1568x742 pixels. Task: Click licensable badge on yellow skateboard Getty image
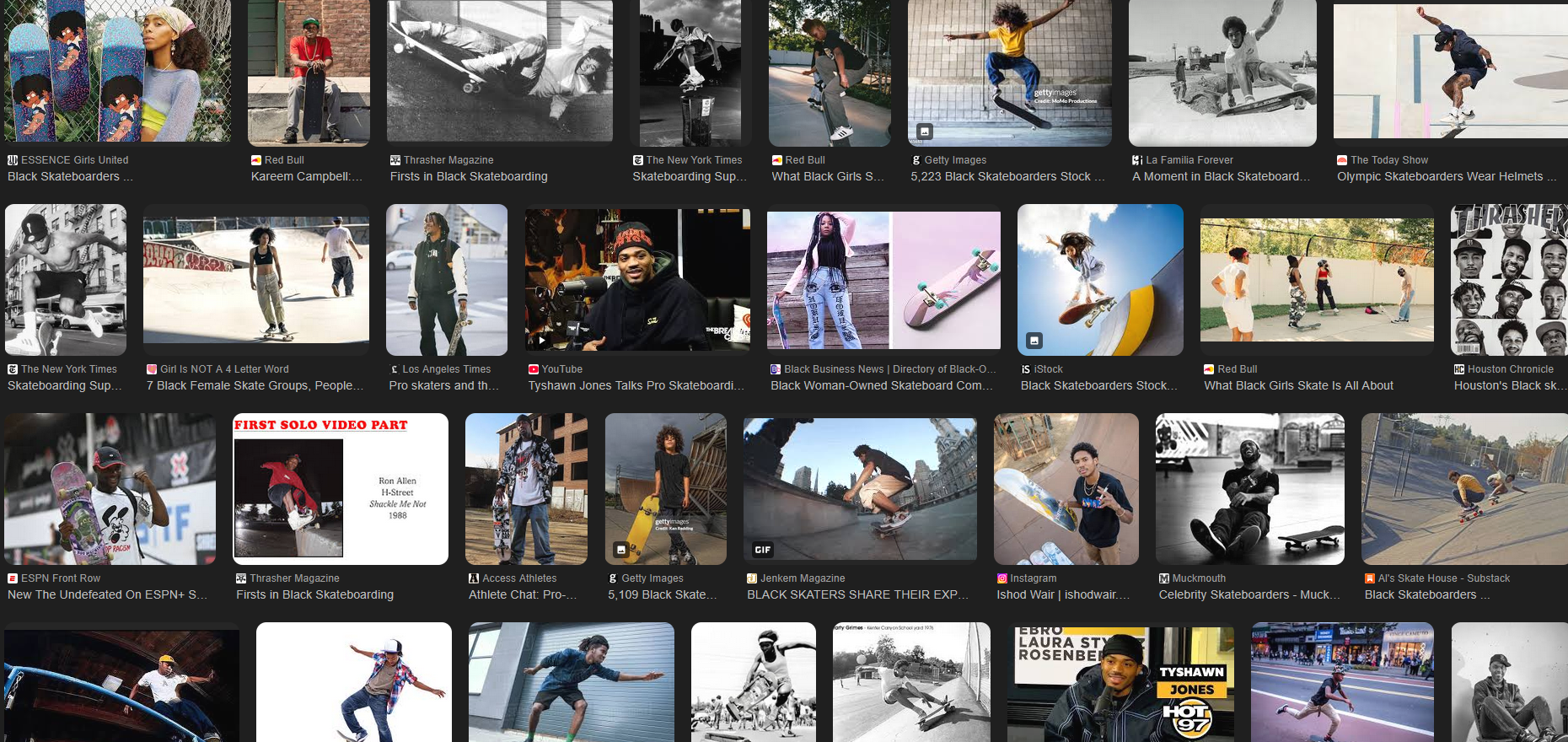621,550
